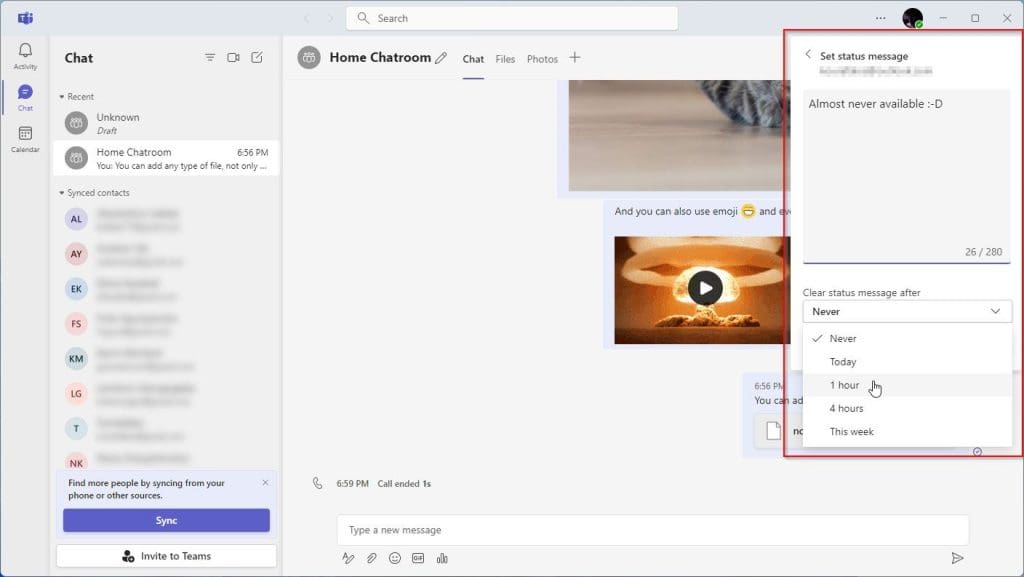Open contact with FS avatar
This screenshot has height=577, width=1024.
coord(76,324)
